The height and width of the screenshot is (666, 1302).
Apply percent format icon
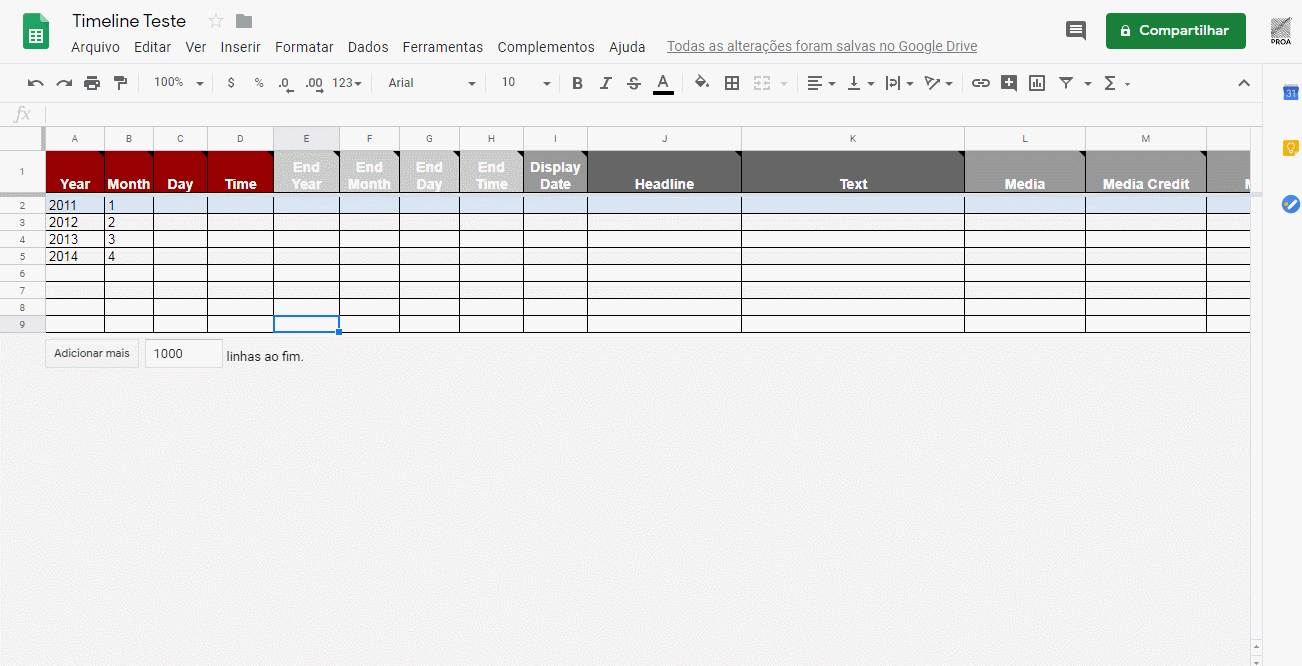click(259, 83)
